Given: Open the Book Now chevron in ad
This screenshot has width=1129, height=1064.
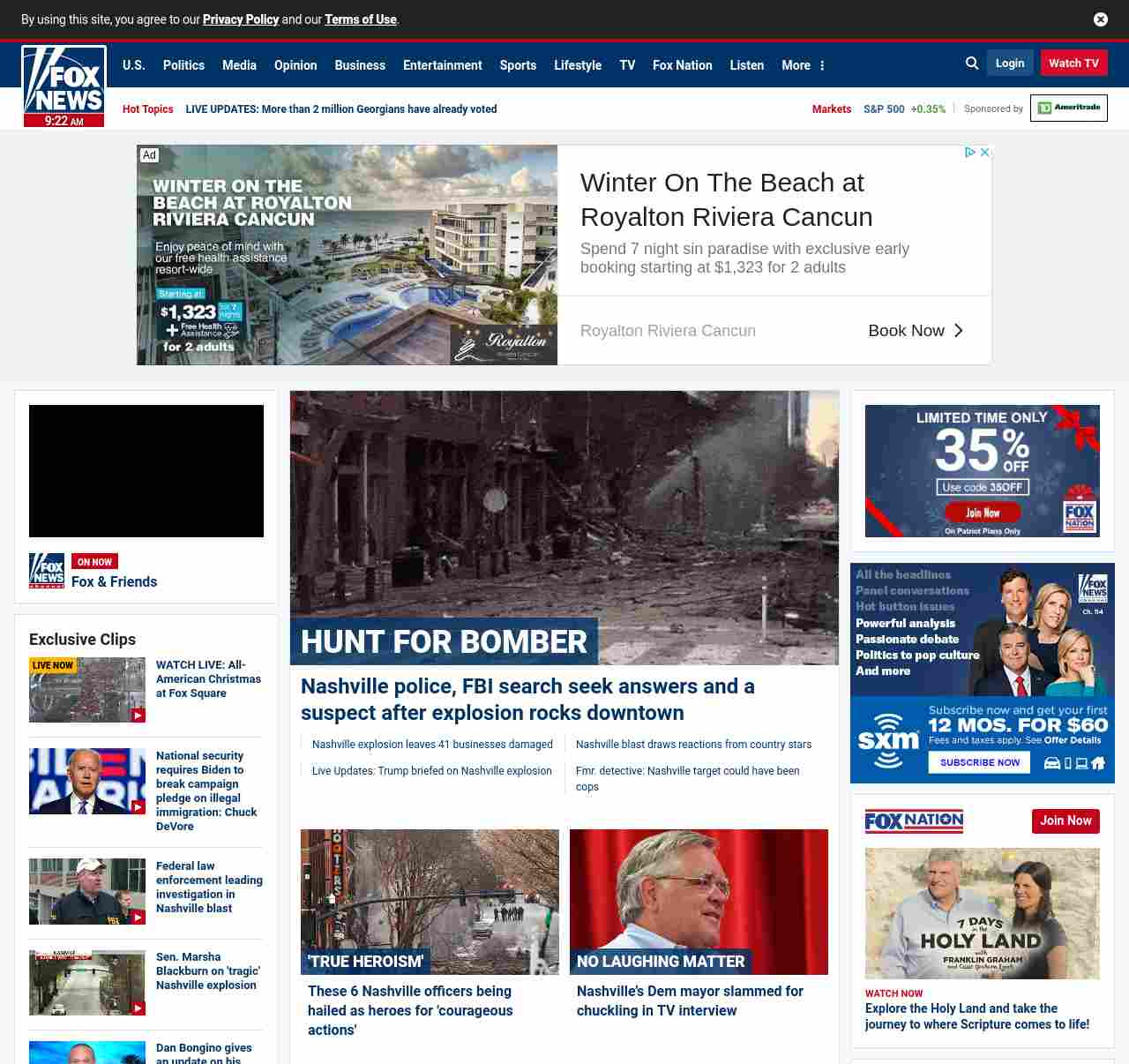Looking at the screenshot, I should [958, 331].
